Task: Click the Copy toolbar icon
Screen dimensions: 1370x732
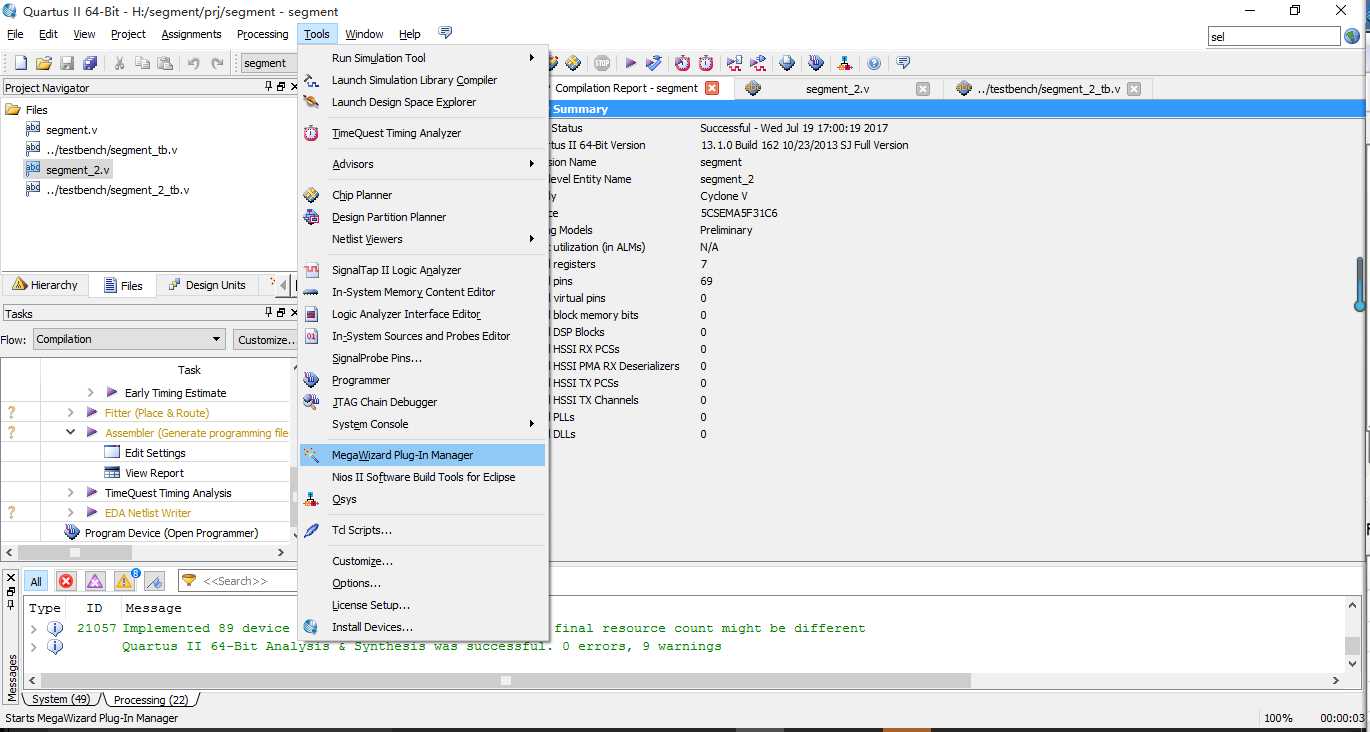Action: point(143,63)
